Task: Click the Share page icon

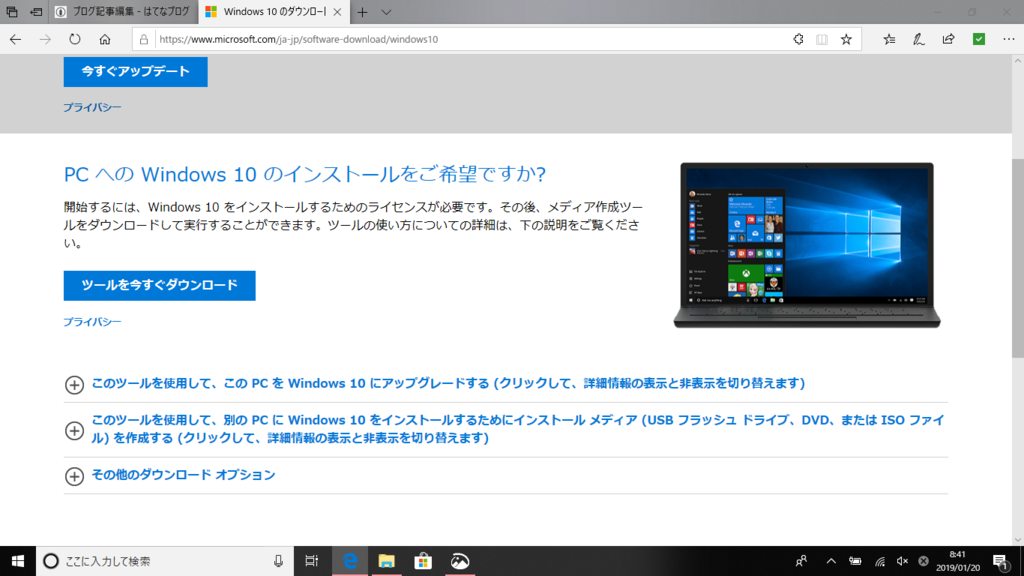Action: pyautogui.click(x=948, y=39)
